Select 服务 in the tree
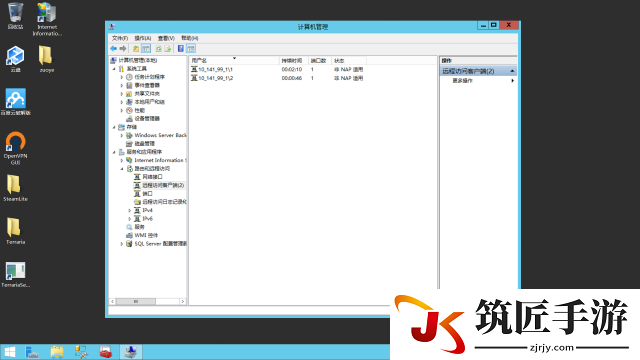The height and width of the screenshot is (360, 640). pyautogui.click(x=140, y=227)
